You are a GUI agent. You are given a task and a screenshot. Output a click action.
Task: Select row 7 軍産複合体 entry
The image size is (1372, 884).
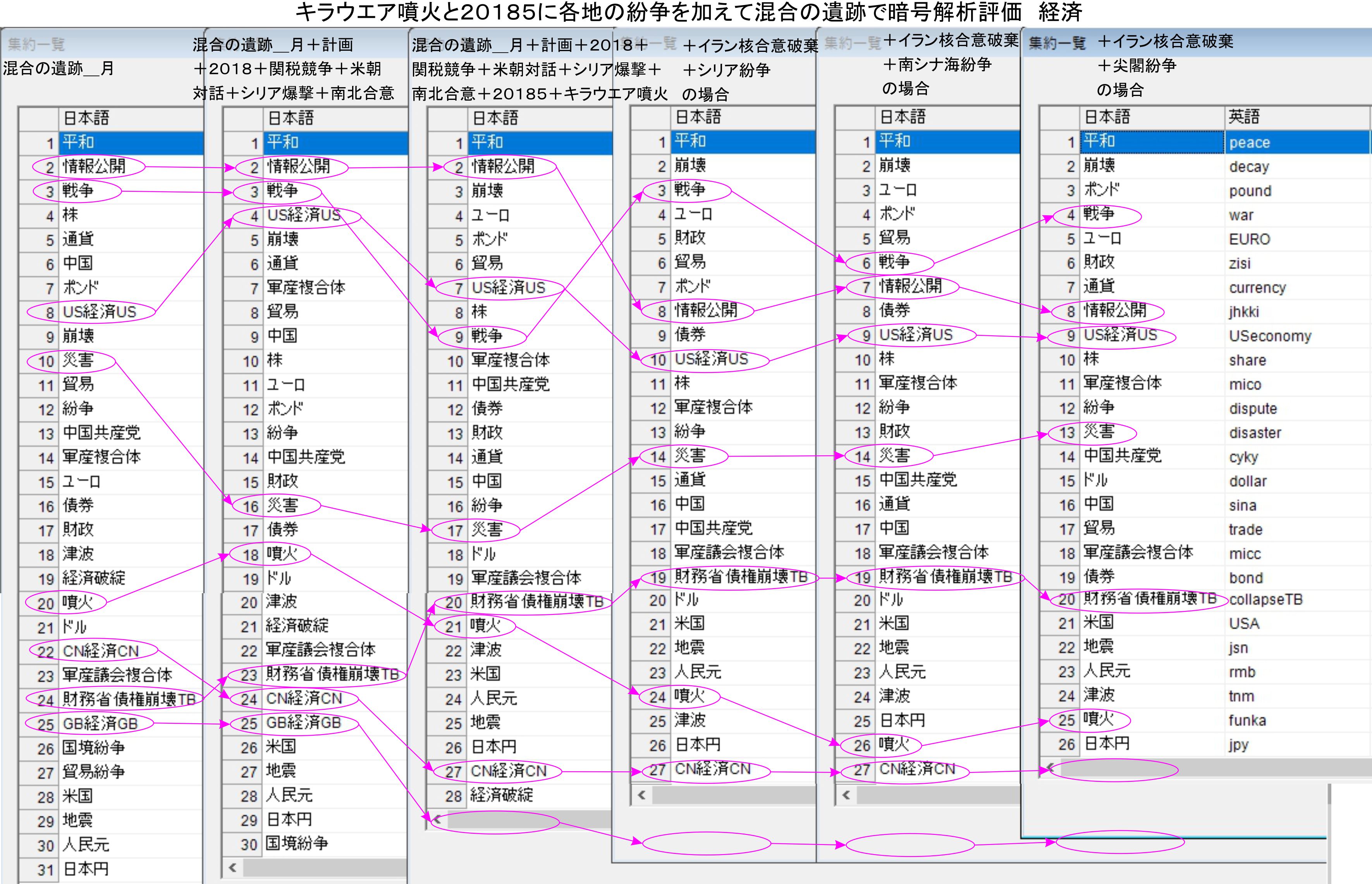tap(305, 288)
